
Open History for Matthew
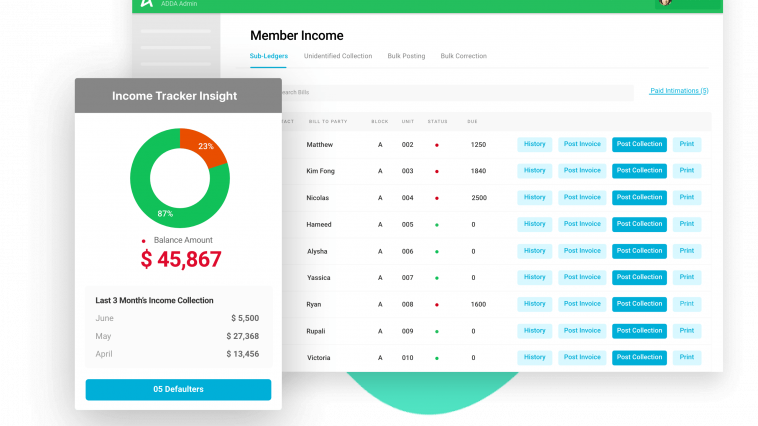[x=535, y=144]
